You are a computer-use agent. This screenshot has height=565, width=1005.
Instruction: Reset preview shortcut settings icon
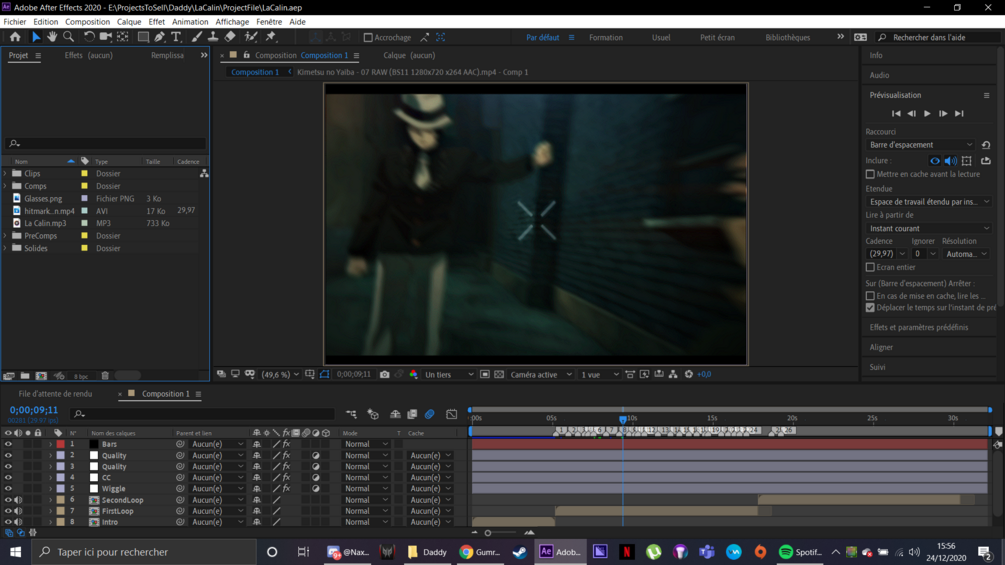point(986,145)
